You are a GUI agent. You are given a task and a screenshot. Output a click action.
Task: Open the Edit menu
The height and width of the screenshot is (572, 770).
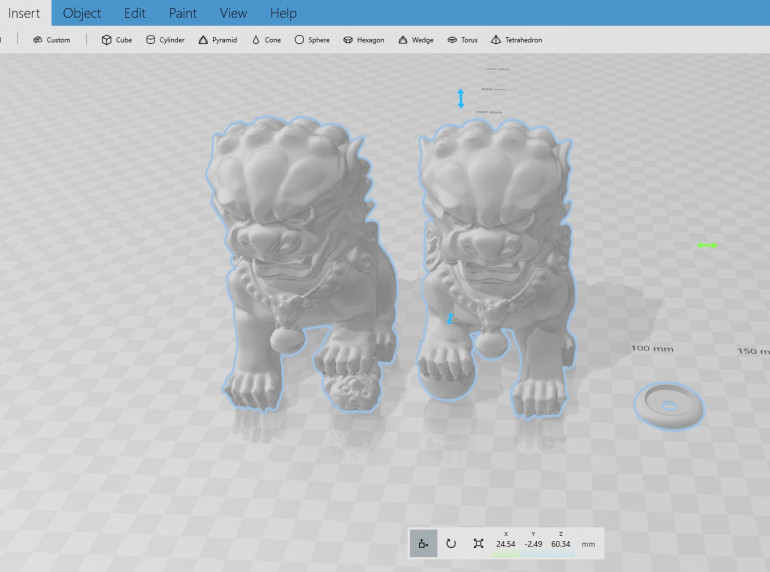point(135,13)
